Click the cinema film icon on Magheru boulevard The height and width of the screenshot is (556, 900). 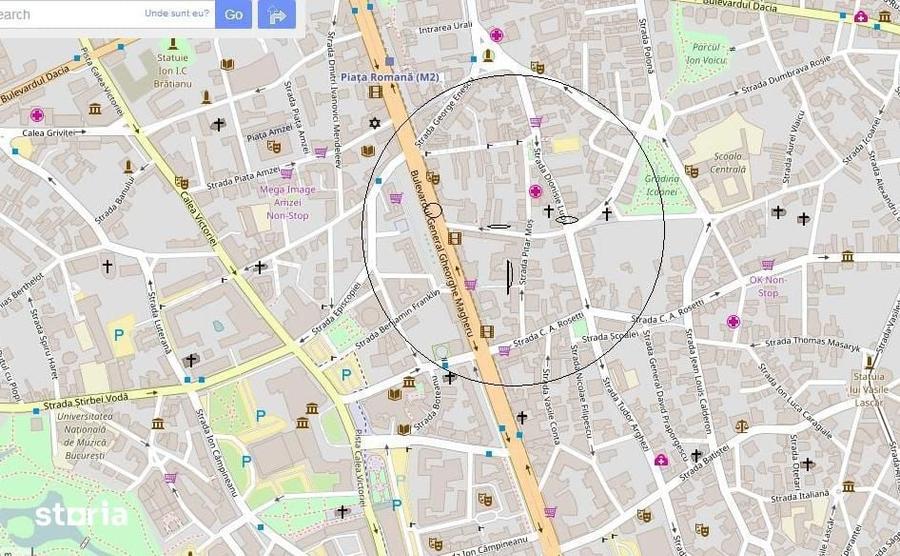pos(455,238)
